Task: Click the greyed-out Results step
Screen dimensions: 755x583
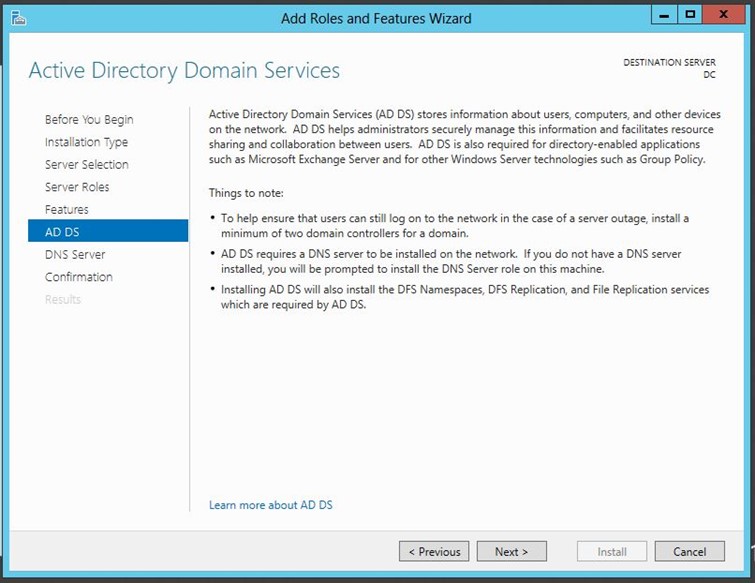Action: [x=63, y=299]
